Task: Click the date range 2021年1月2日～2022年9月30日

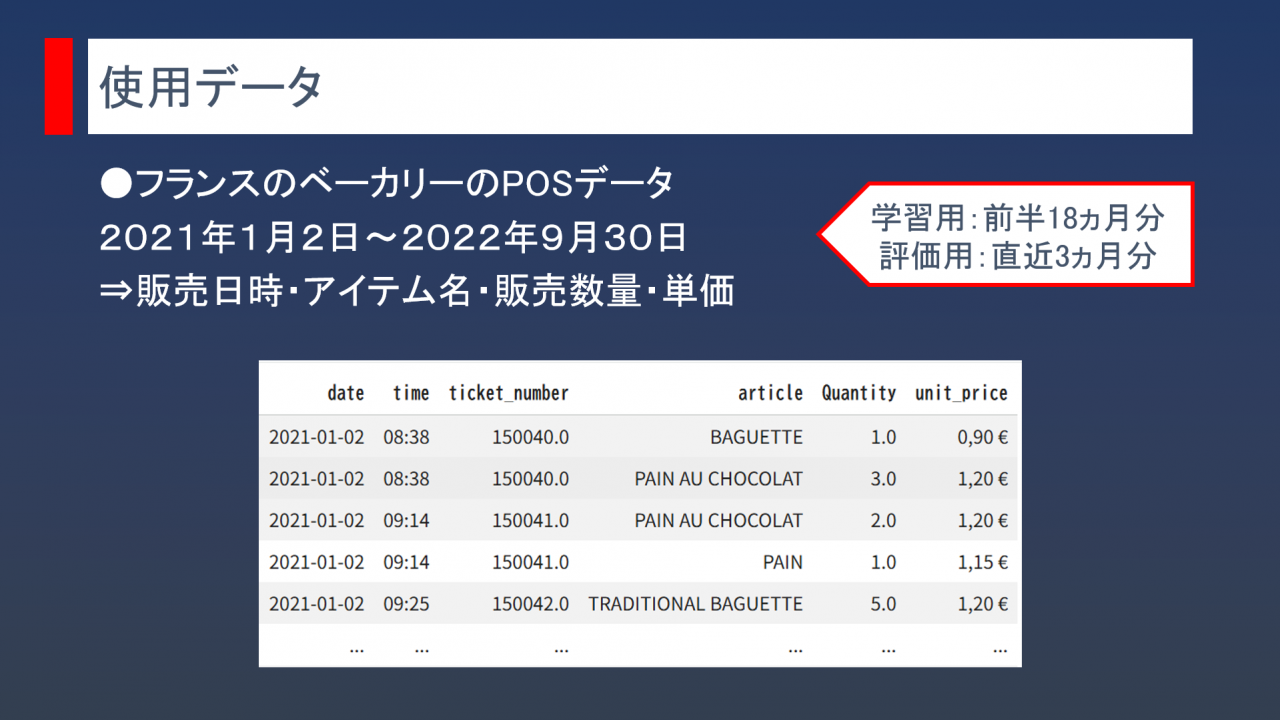Action: (x=393, y=238)
